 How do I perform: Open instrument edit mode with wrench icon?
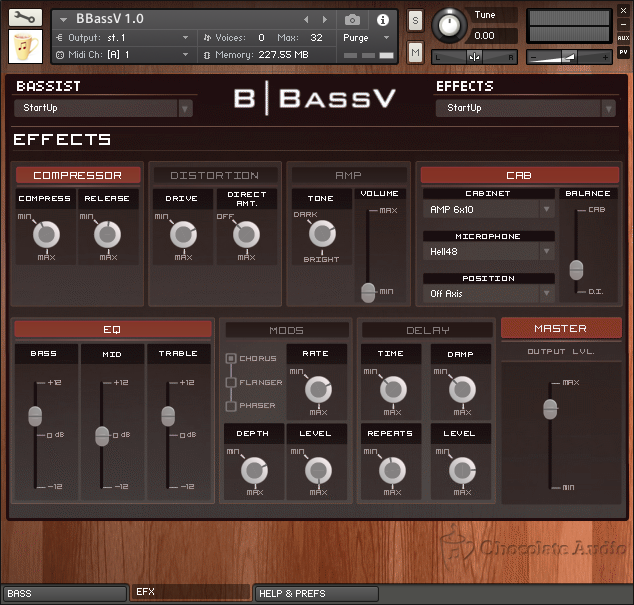point(25,18)
